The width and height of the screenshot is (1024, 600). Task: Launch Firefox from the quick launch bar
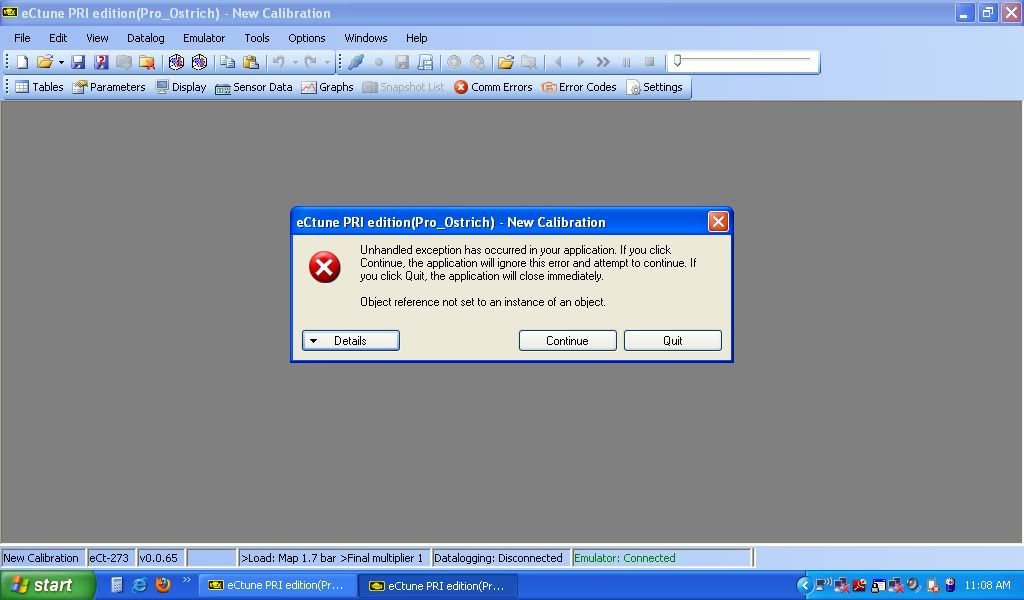point(163,584)
